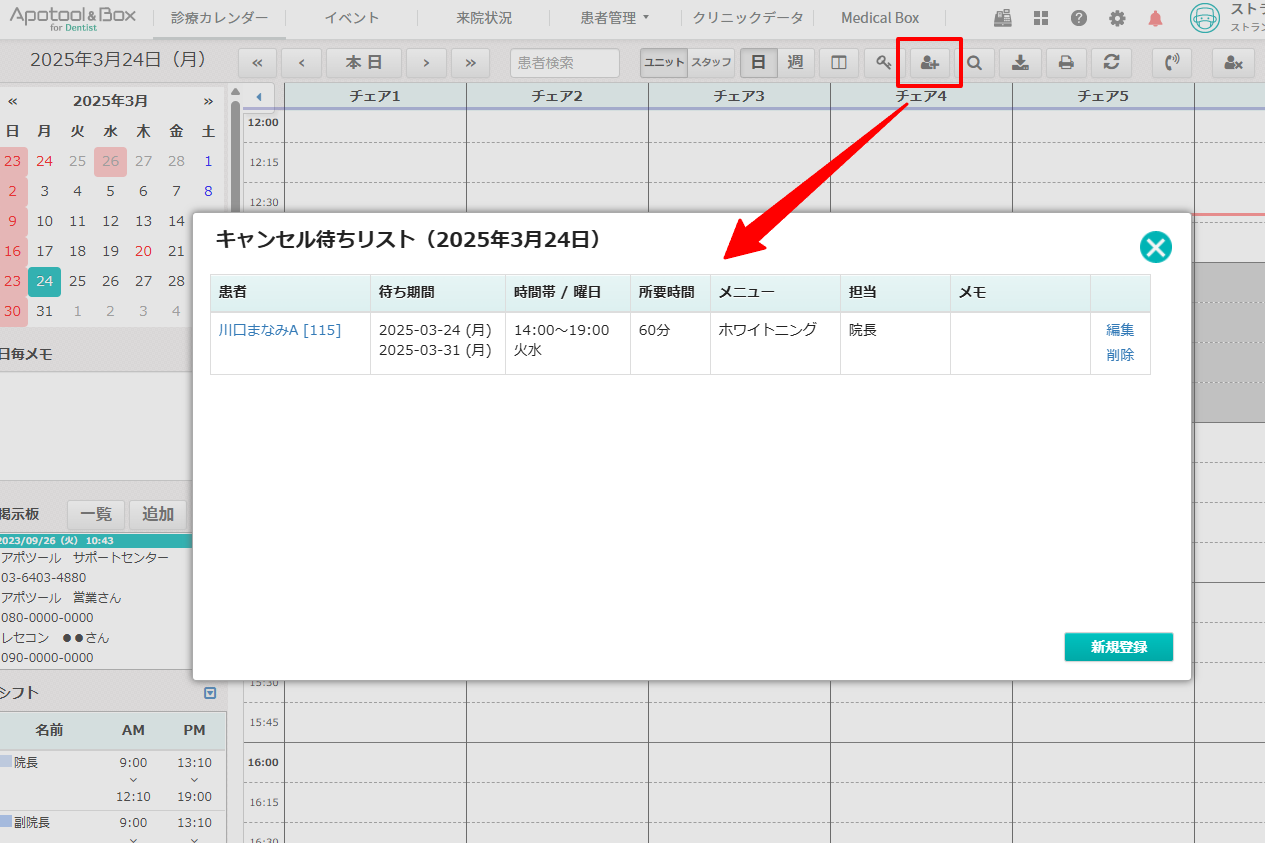The width and height of the screenshot is (1265, 843).
Task: Click the cancel waiting list add-user icon
Action: (929, 63)
